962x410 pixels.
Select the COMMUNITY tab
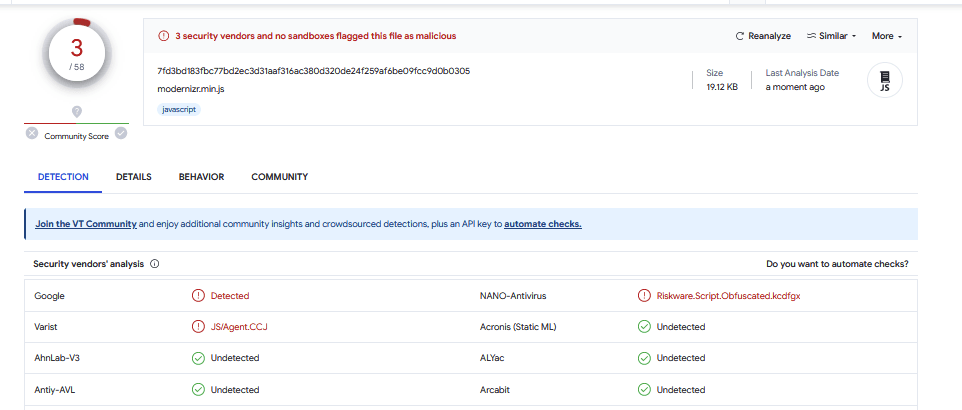279,177
